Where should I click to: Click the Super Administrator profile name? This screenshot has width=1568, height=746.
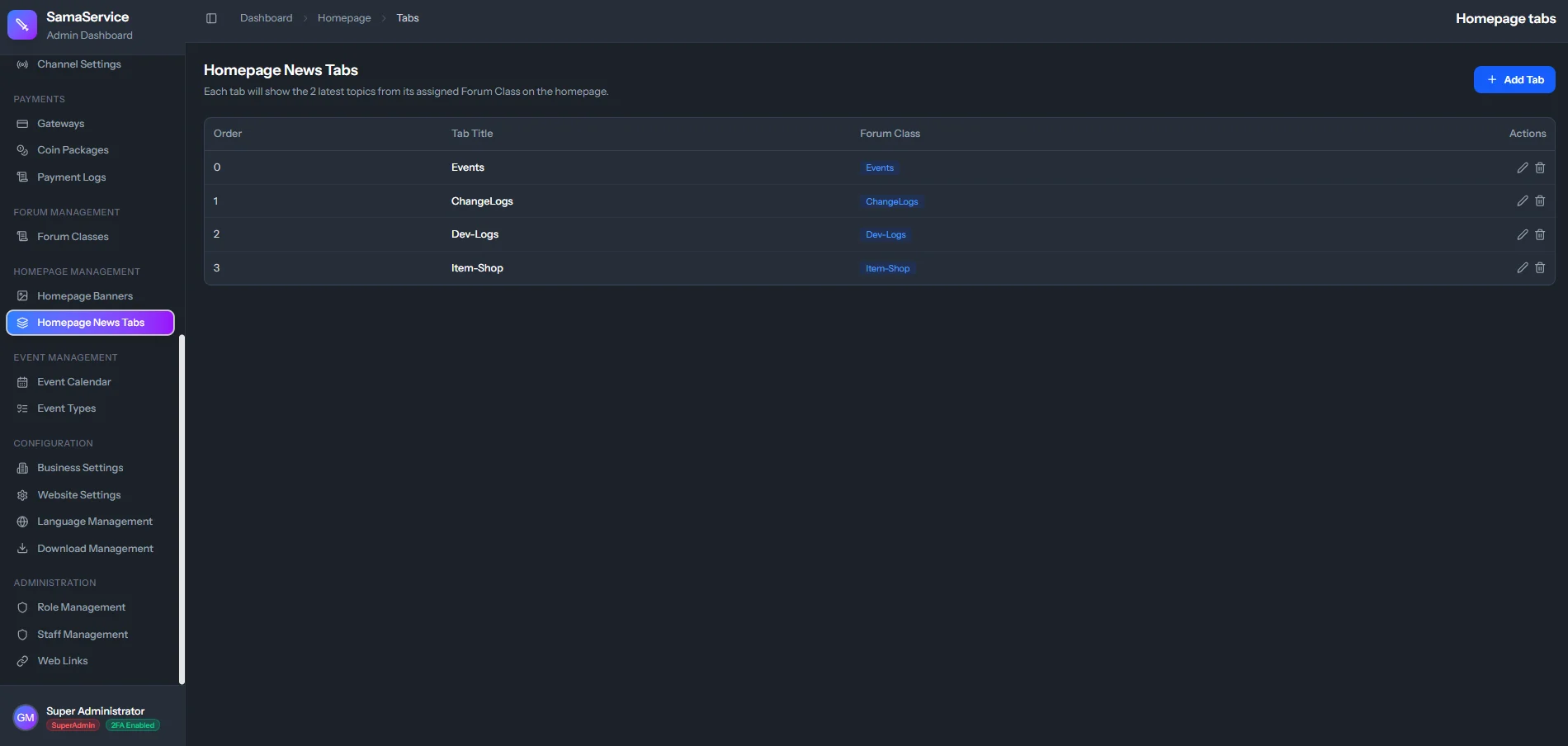pyautogui.click(x=95, y=711)
